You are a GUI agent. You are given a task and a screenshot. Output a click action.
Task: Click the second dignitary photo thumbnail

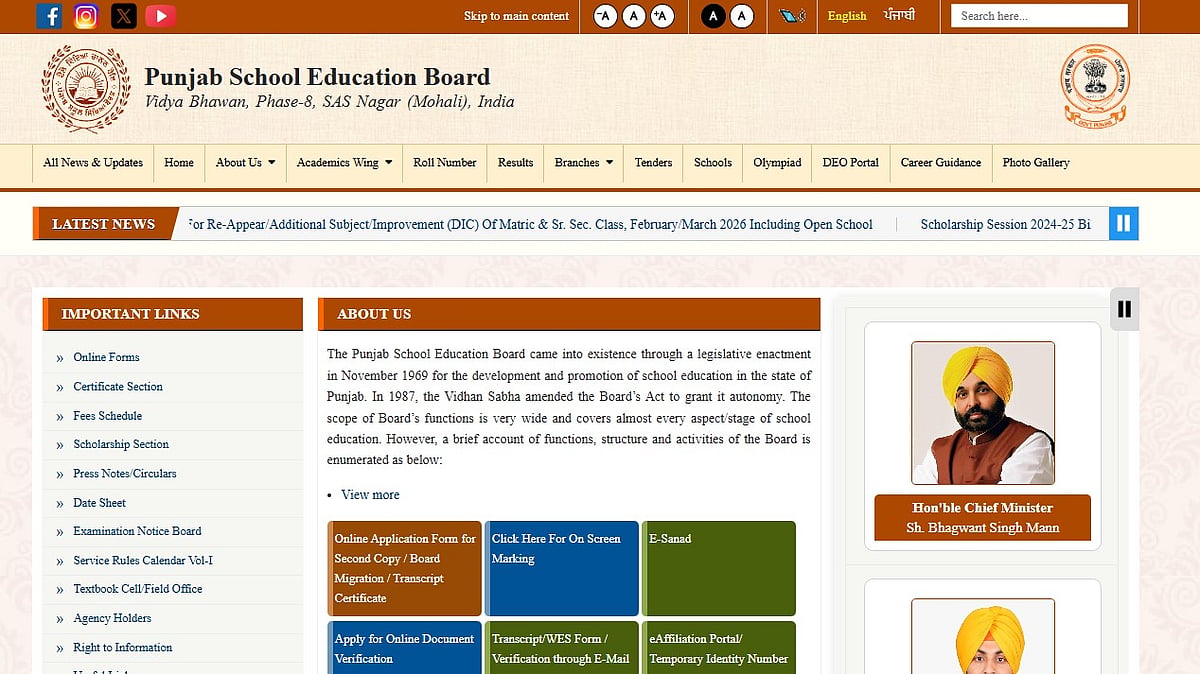tap(983, 636)
